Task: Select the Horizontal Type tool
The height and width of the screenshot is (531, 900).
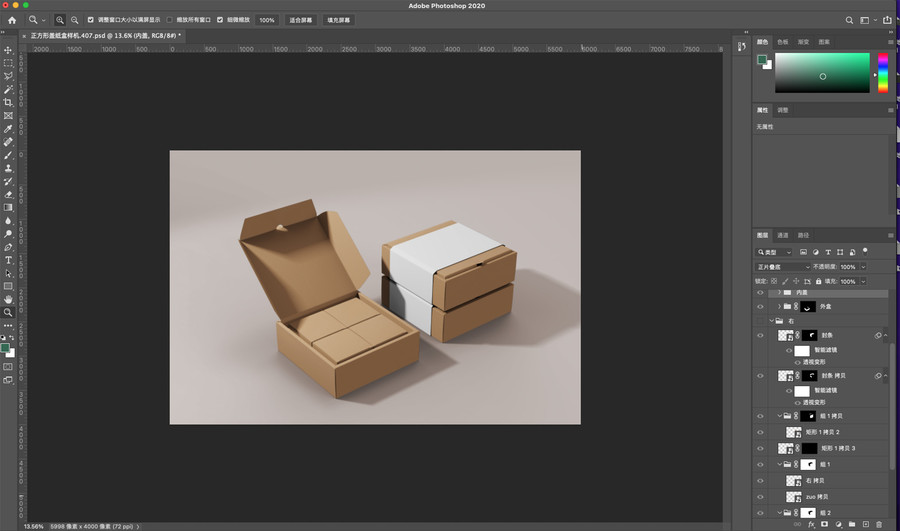Action: 8,261
